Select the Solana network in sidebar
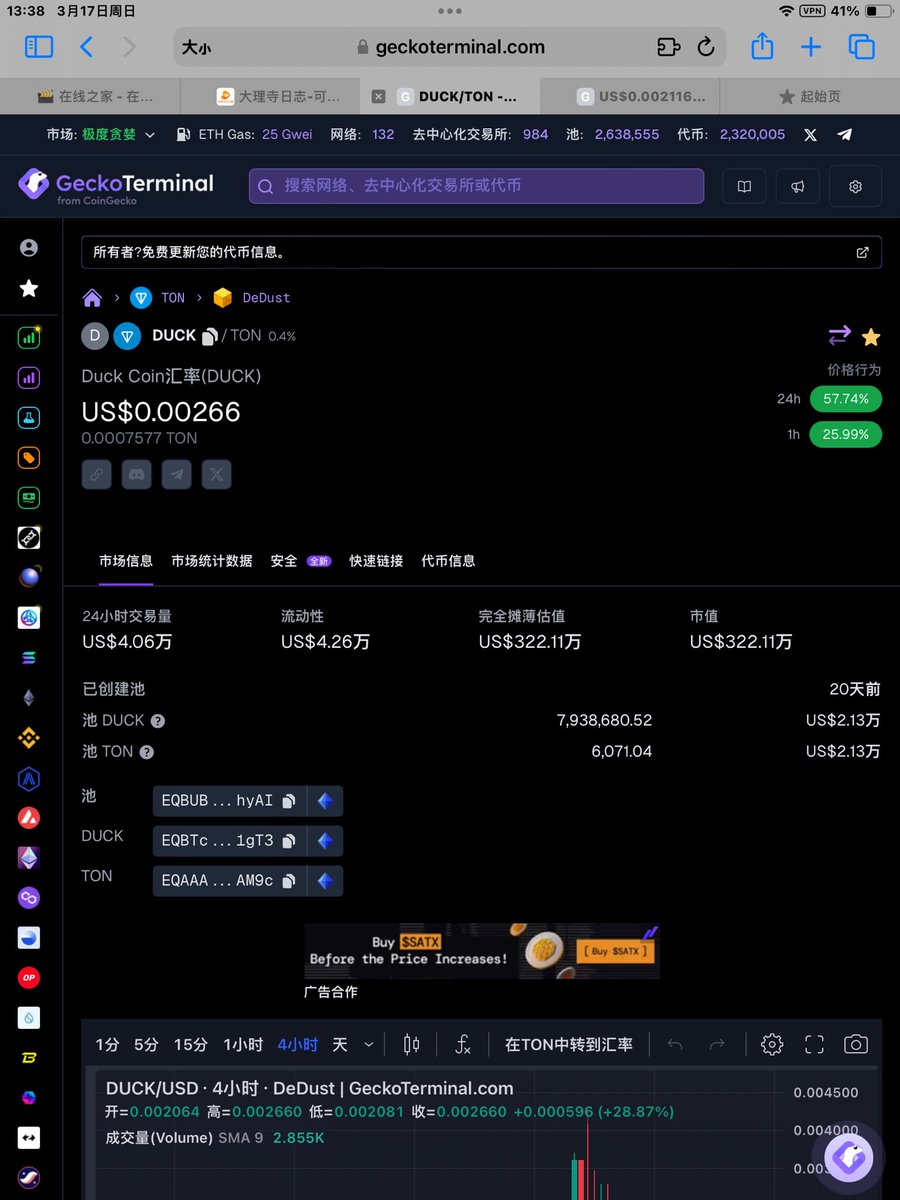The height and width of the screenshot is (1200, 900). pos(29,658)
